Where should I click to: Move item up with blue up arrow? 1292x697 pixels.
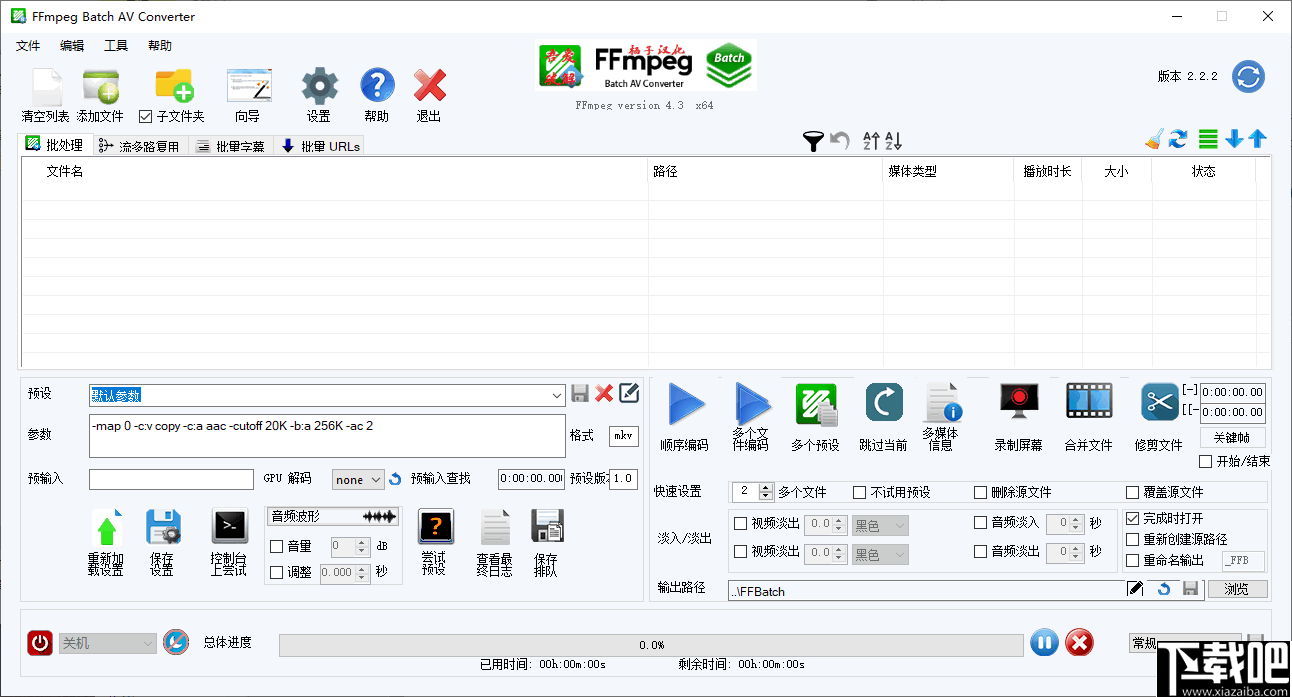pyautogui.click(x=1258, y=139)
